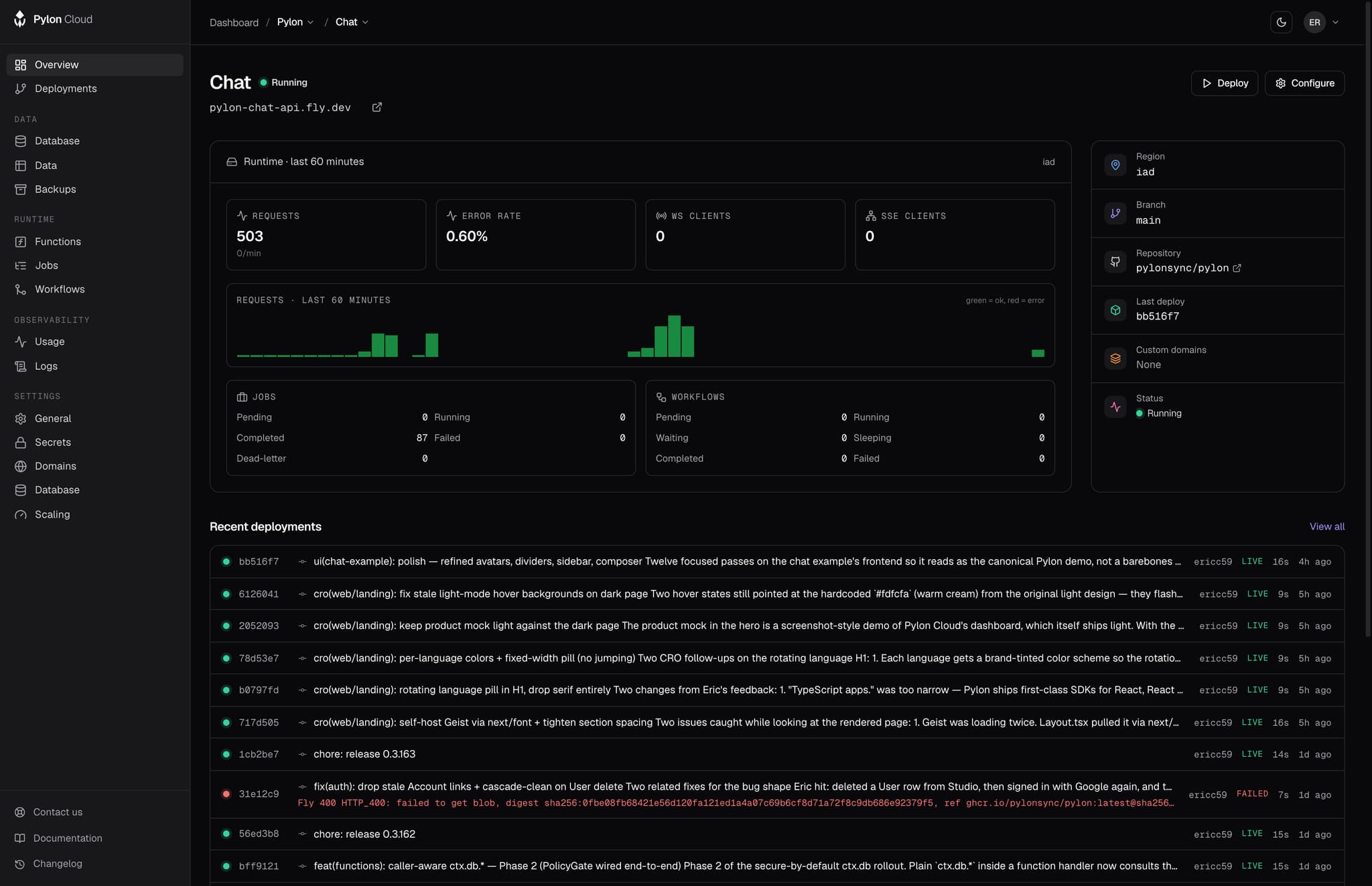1372x886 pixels.
Task: Go to Dashboard breadcrumb
Action: (x=234, y=22)
